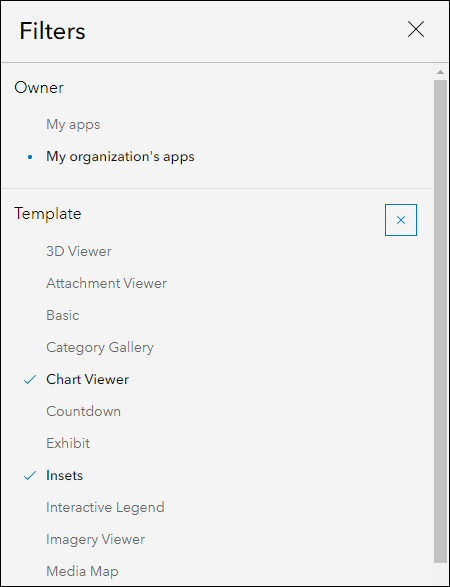Select the Imagery Viewer template
This screenshot has height=587, width=450.
(95, 539)
